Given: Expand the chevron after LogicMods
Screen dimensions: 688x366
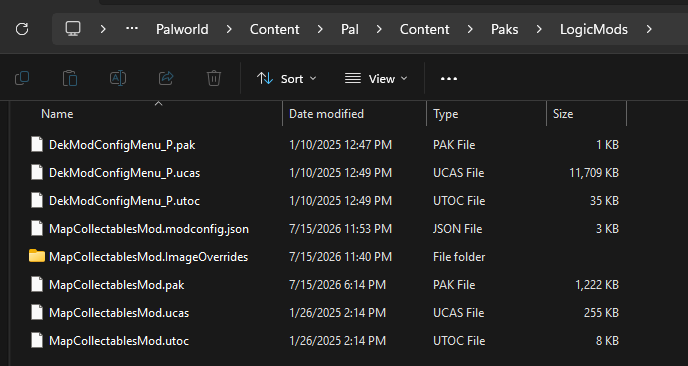Looking at the screenshot, I should click(649, 29).
